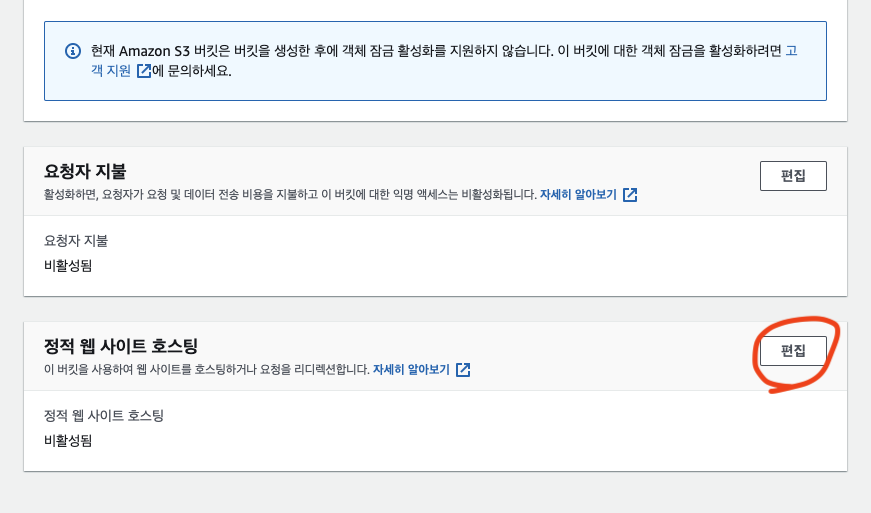Click external link icon in static hosting description
Viewport: 871px width, 513px height.
[463, 369]
